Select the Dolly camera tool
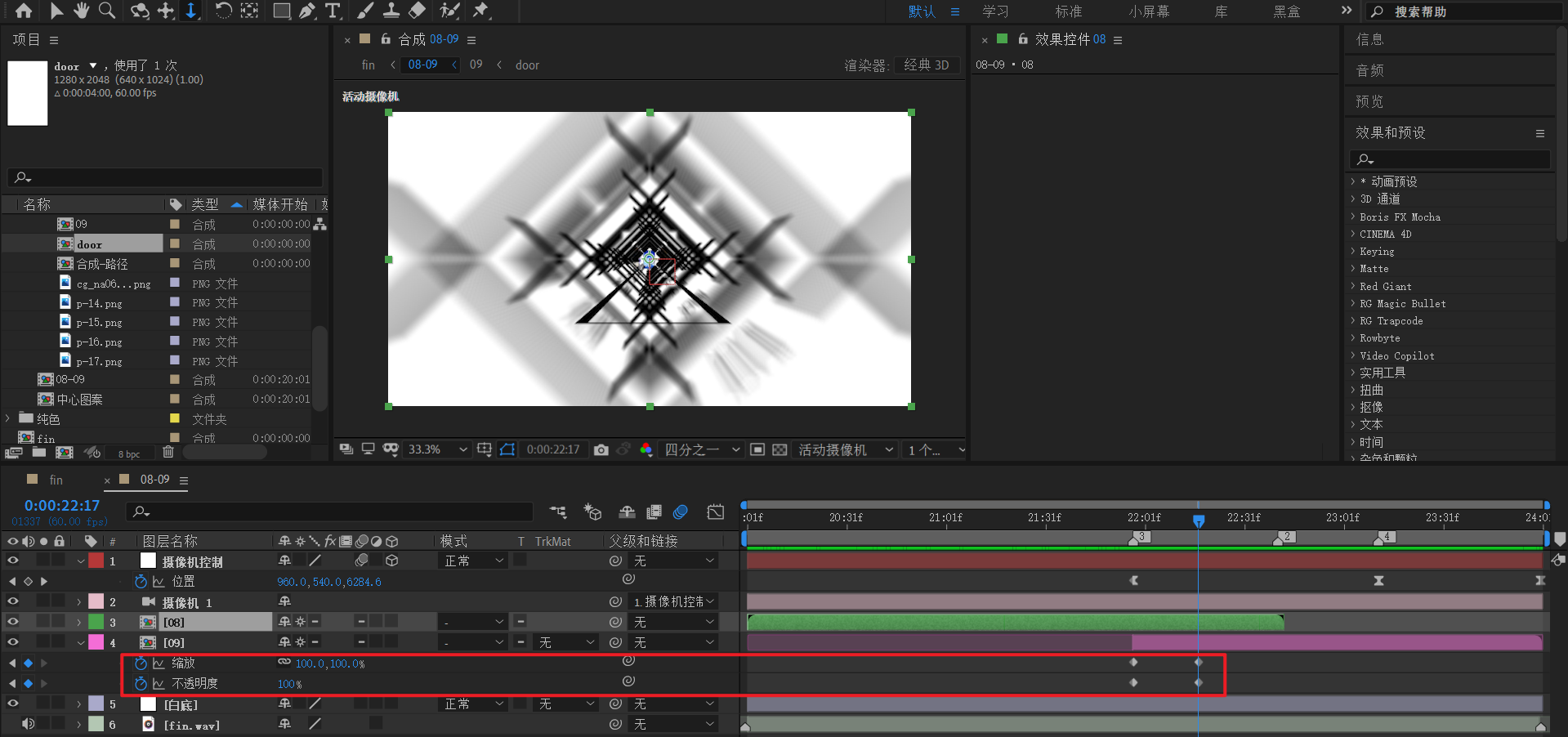 pos(191,11)
